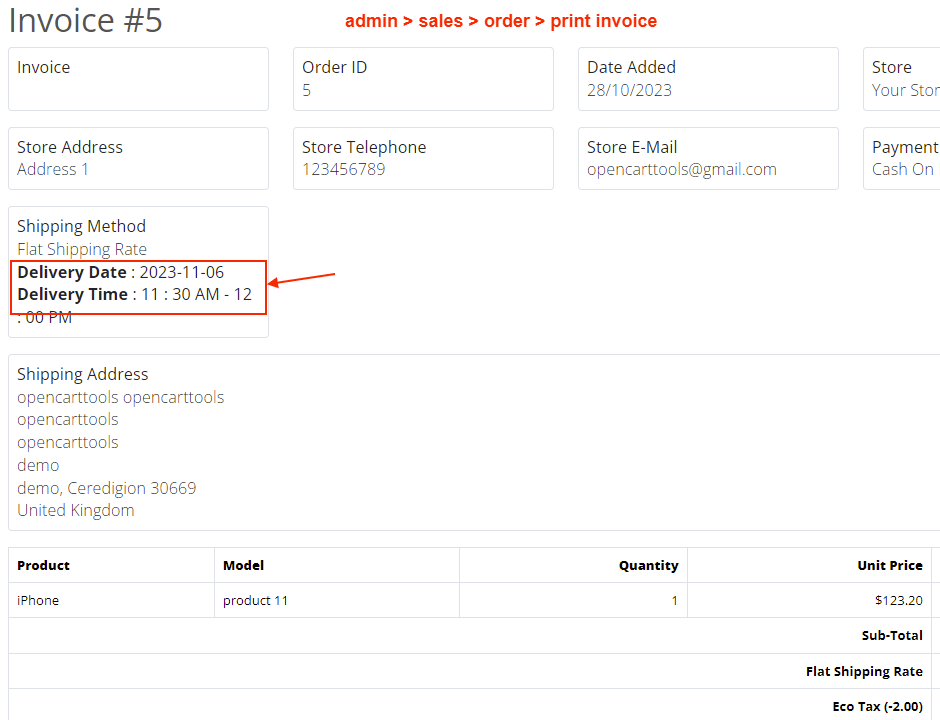Image resolution: width=940 pixels, height=720 pixels.
Task: Click the red arrow annotation
Action: 302,278
